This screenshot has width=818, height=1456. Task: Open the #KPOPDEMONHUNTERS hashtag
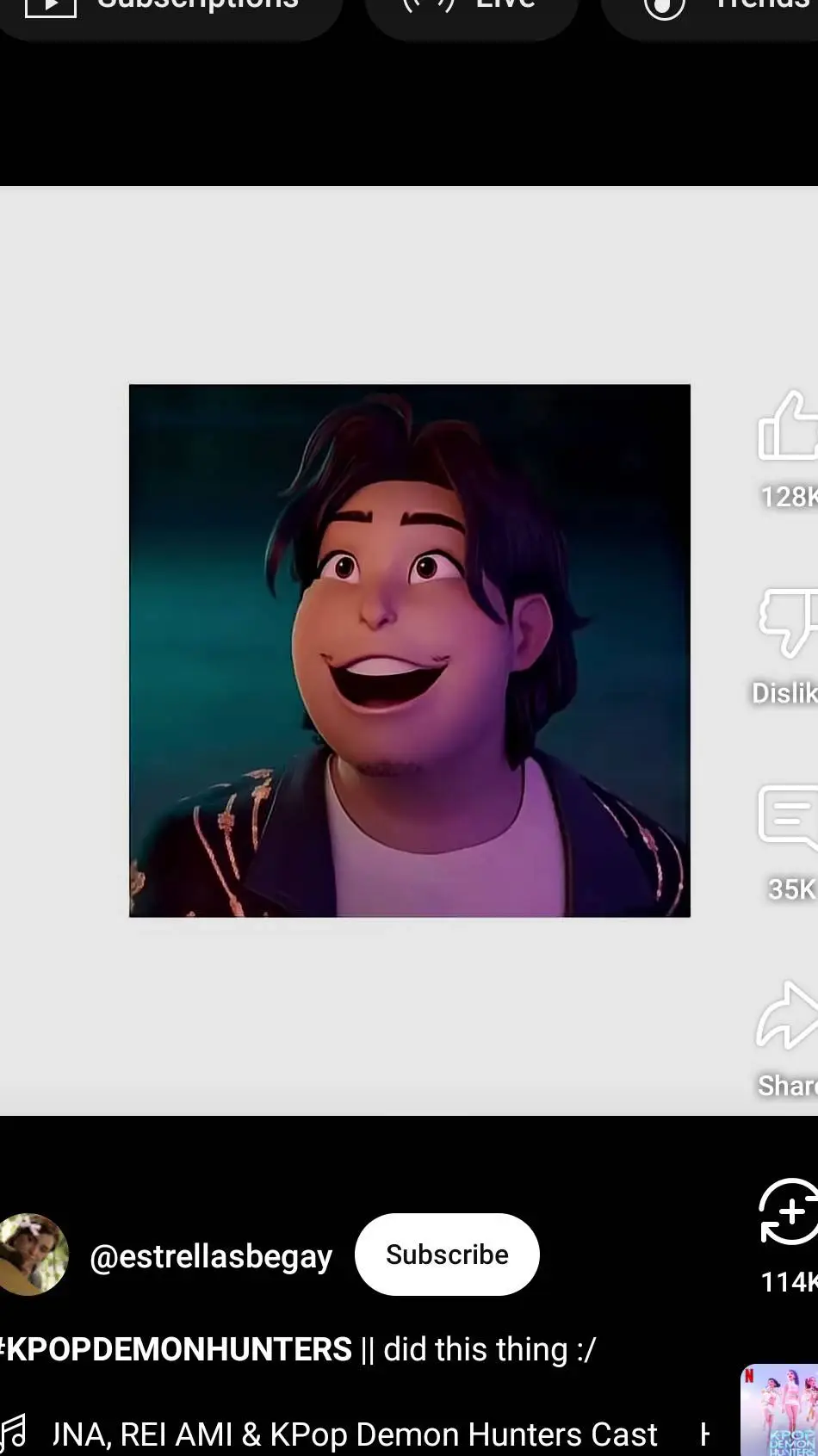coord(177,1349)
